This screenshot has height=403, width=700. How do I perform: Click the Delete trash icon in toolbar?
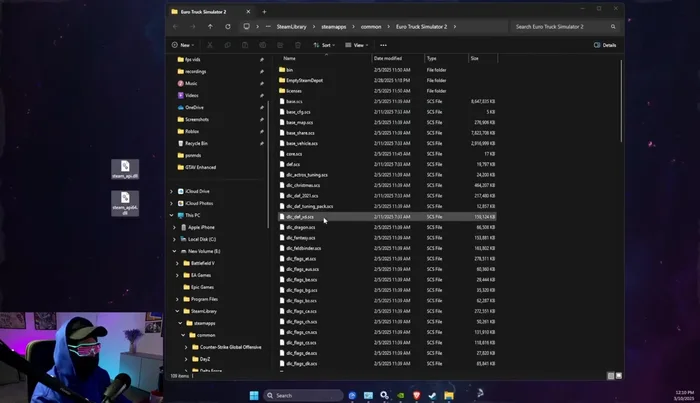298,45
